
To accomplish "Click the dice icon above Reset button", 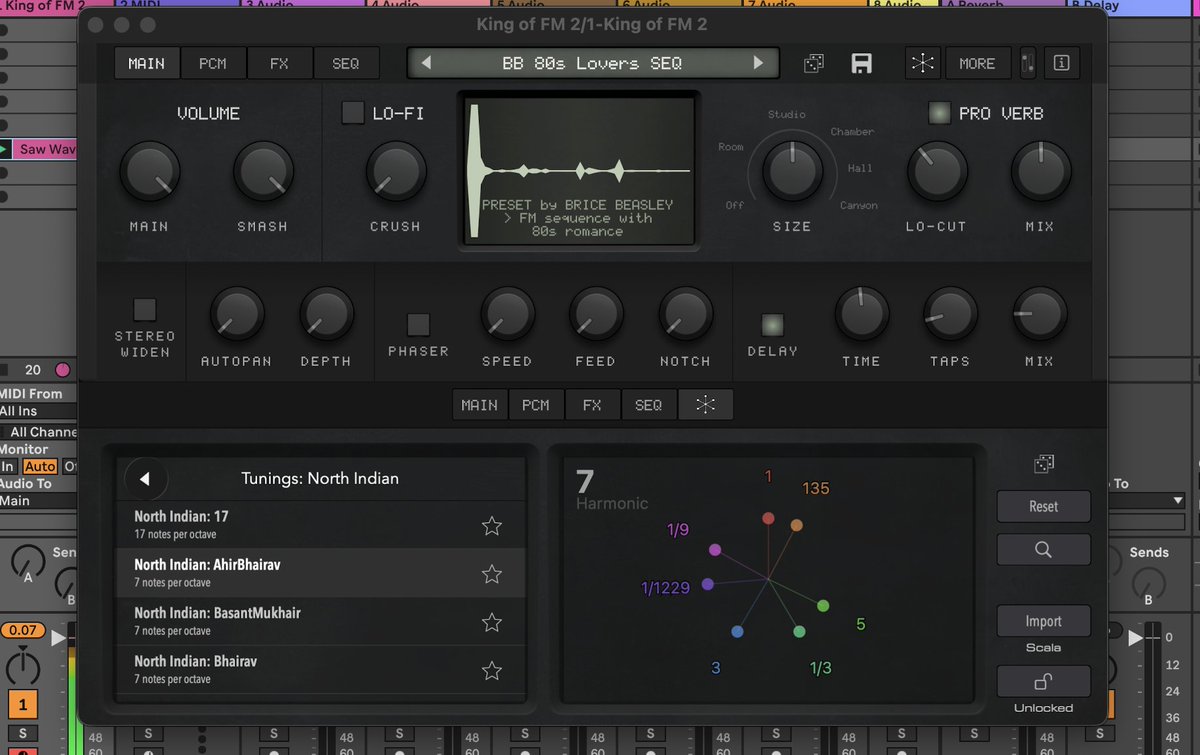I will pos(1043,464).
